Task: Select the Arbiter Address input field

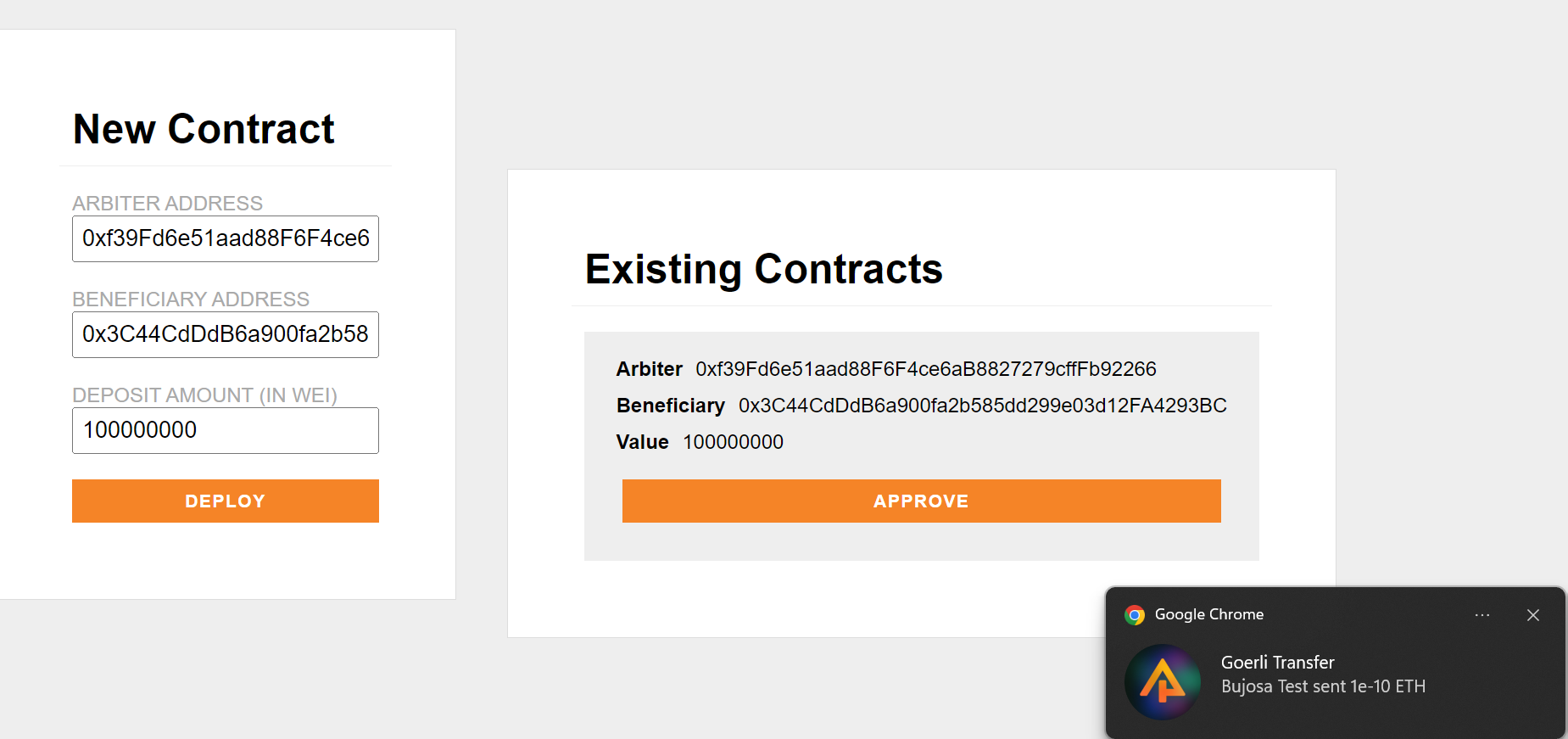Action: tap(225, 238)
